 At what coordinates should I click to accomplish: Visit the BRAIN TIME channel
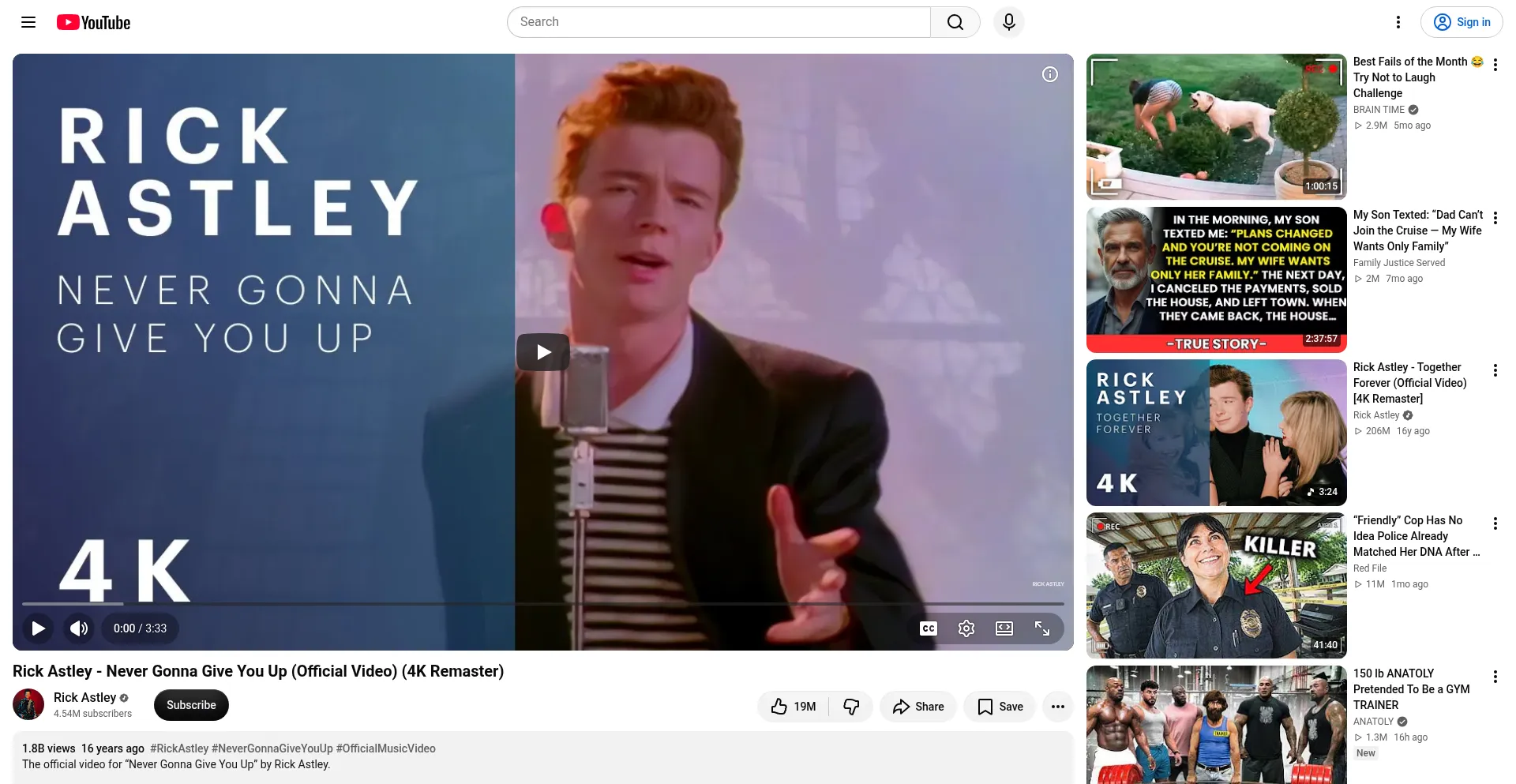click(1379, 110)
